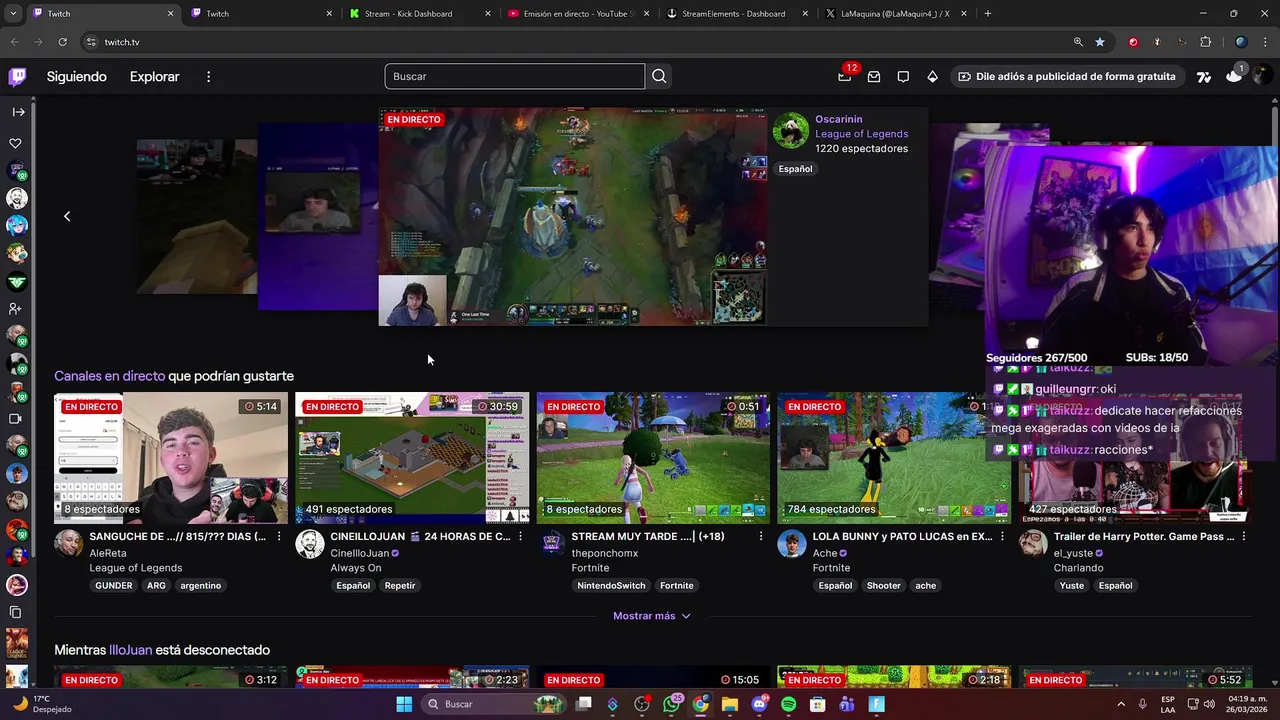This screenshot has width=1280, height=720.
Task: Open Canales en directo link
Action: 109,376
